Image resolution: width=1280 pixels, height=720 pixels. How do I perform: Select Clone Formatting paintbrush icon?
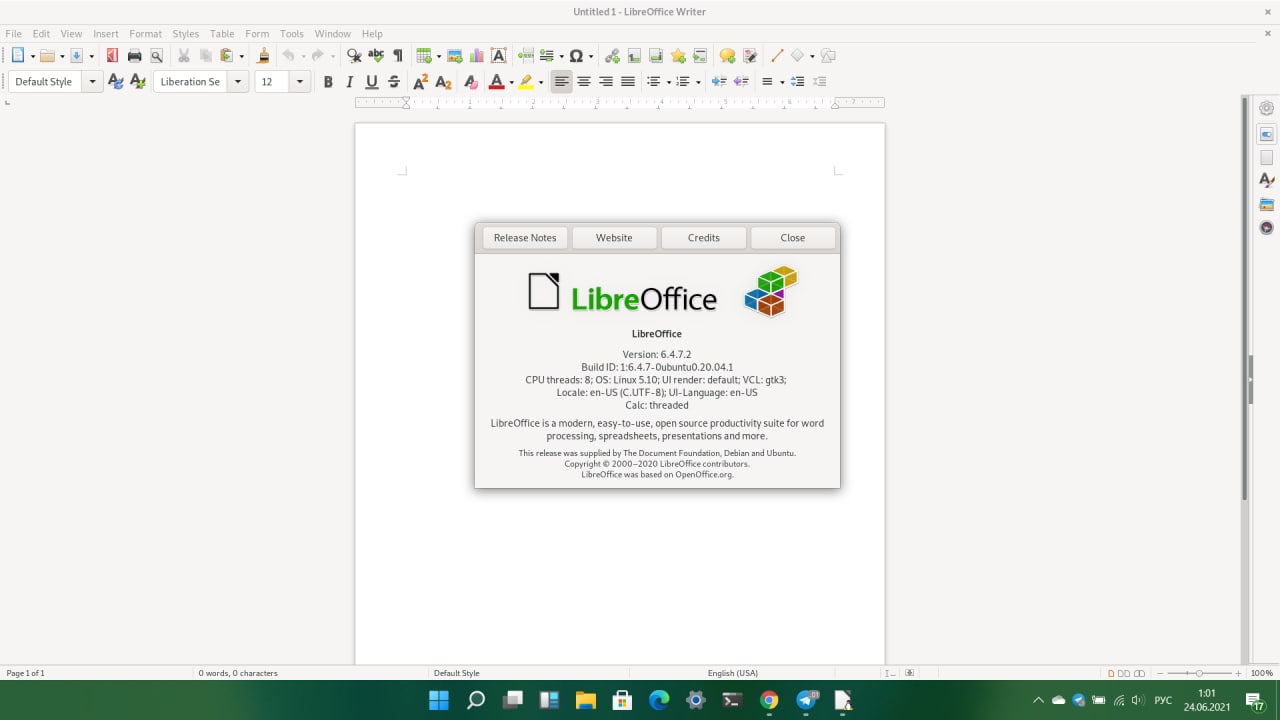pos(263,56)
